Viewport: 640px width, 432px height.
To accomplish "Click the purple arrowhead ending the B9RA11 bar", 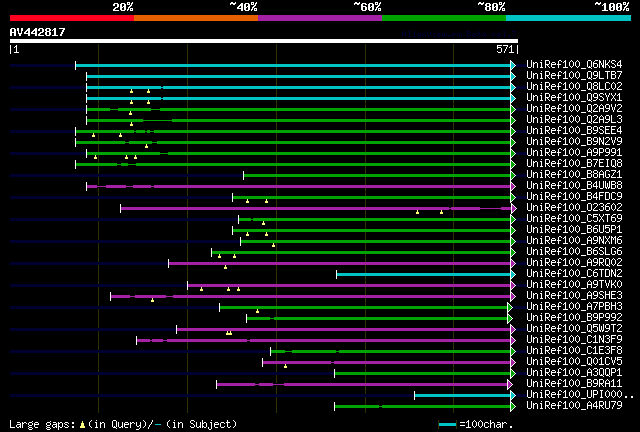I will pyautogui.click(x=510, y=384).
